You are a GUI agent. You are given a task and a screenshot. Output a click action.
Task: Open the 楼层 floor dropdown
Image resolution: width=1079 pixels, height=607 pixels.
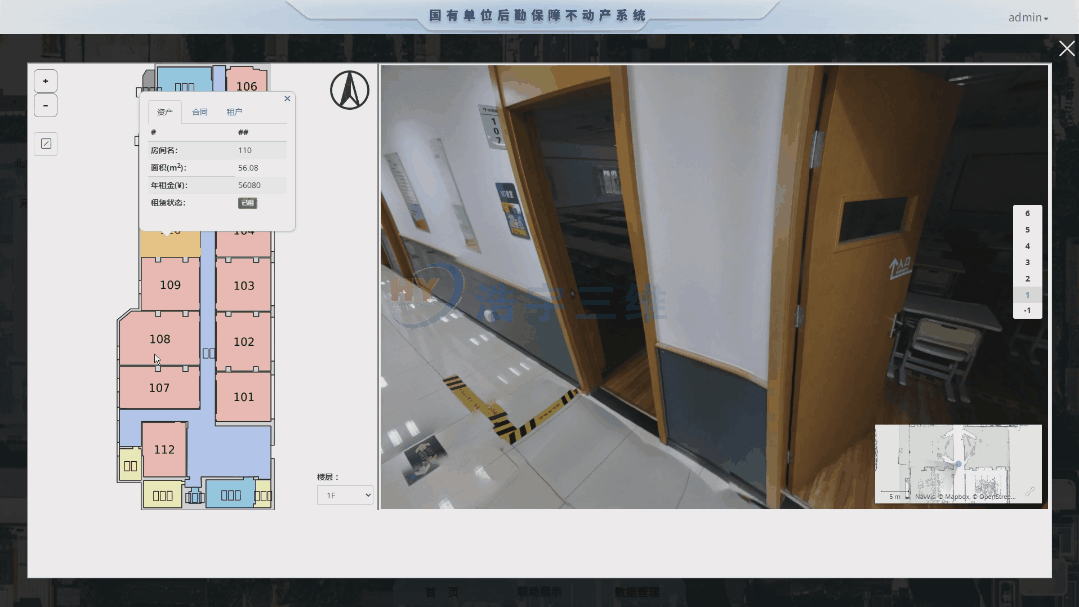click(x=345, y=495)
